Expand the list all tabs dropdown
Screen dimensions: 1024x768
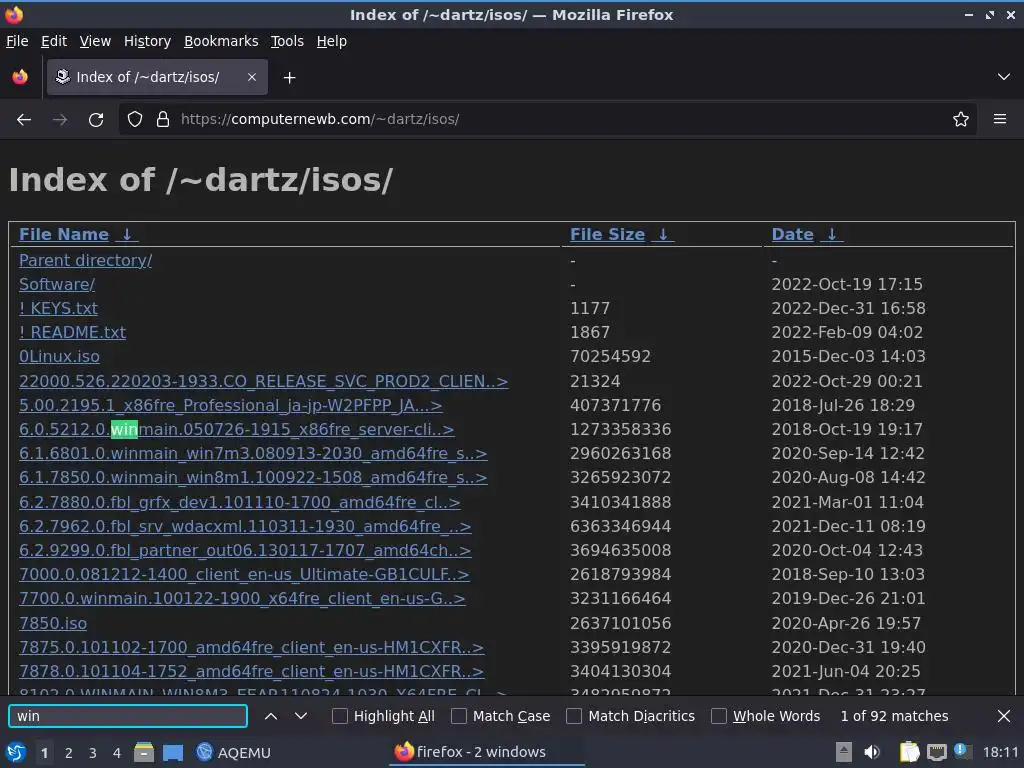click(x=1004, y=77)
